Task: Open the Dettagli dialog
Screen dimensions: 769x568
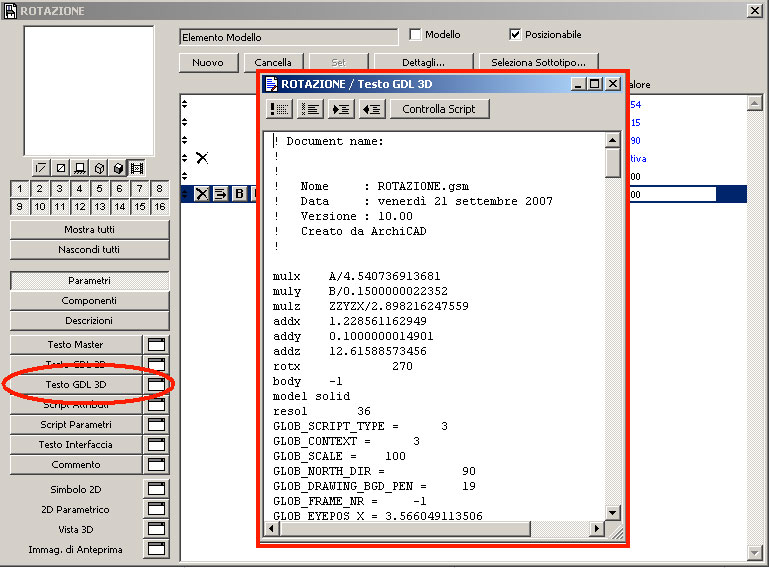Action: [423, 62]
